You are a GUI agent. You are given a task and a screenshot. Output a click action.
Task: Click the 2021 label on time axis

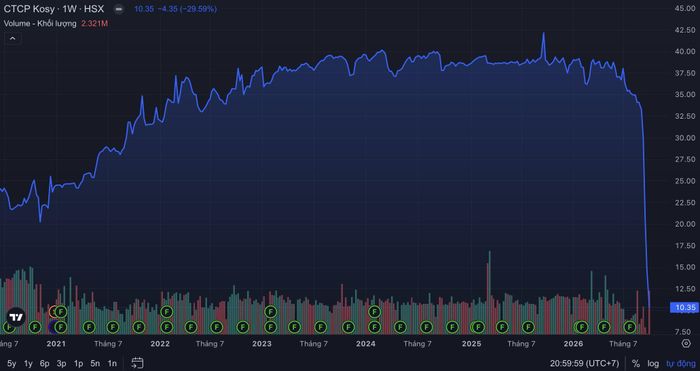tap(56, 344)
